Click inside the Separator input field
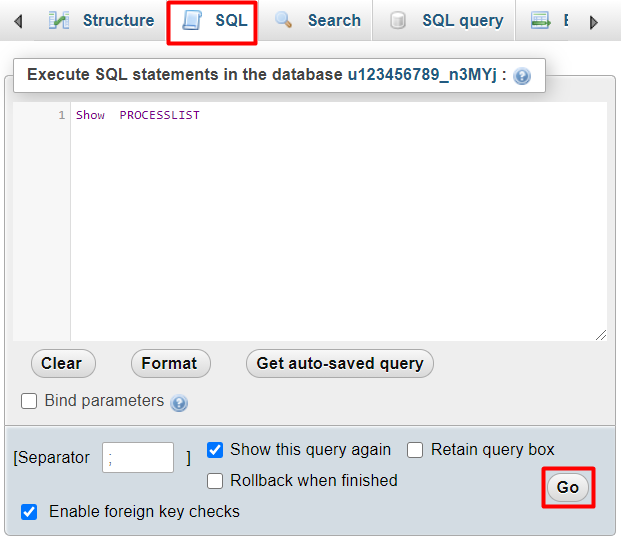The image size is (621, 541). pos(138,458)
